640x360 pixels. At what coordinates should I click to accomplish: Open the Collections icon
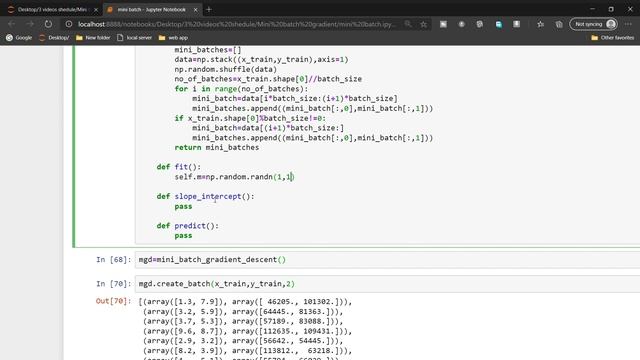(x=559, y=24)
